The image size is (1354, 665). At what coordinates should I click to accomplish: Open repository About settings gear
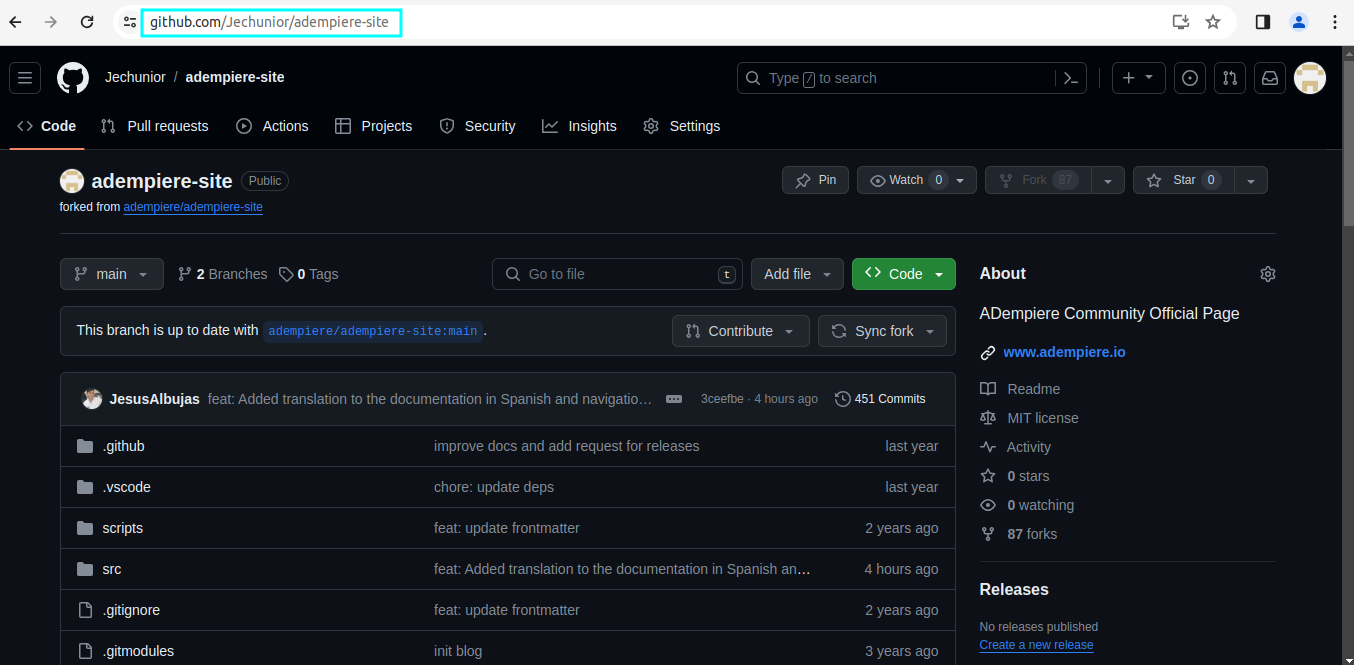[1268, 274]
